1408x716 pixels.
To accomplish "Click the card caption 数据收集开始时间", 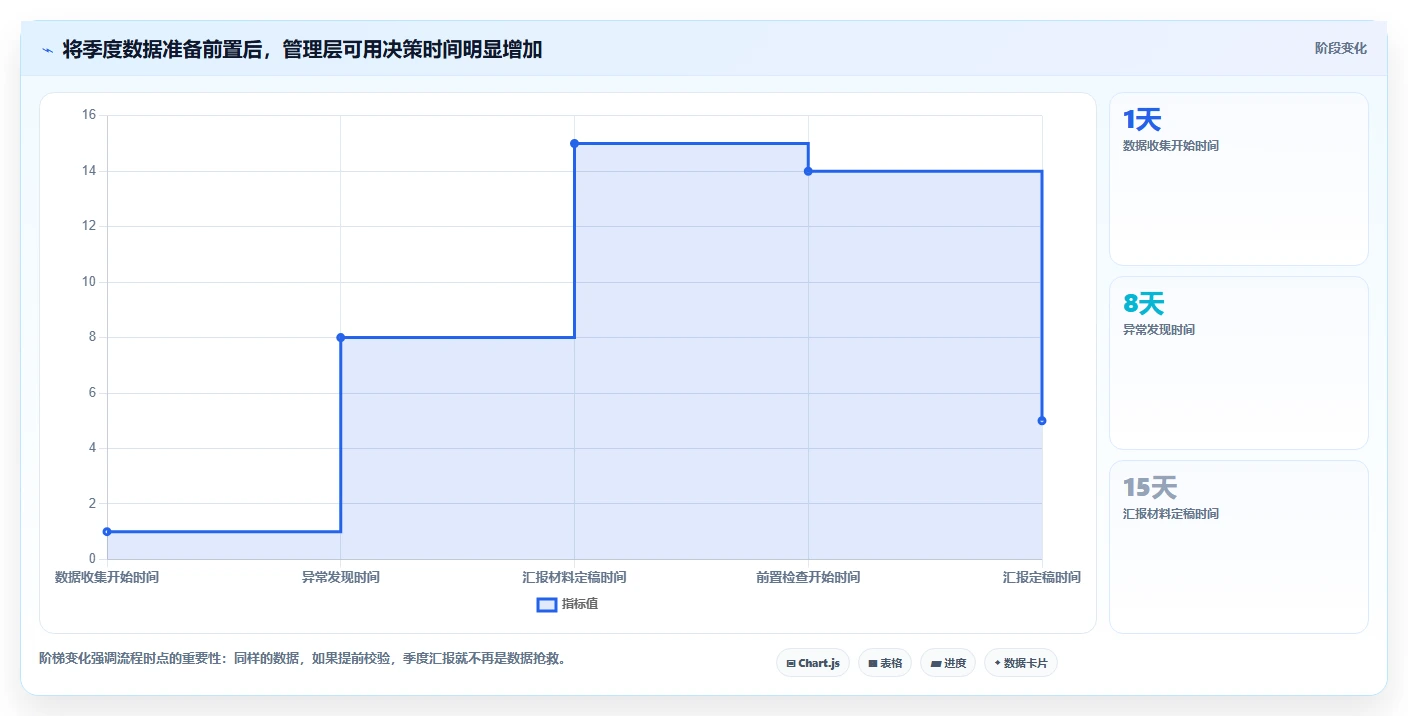I will (1171, 146).
